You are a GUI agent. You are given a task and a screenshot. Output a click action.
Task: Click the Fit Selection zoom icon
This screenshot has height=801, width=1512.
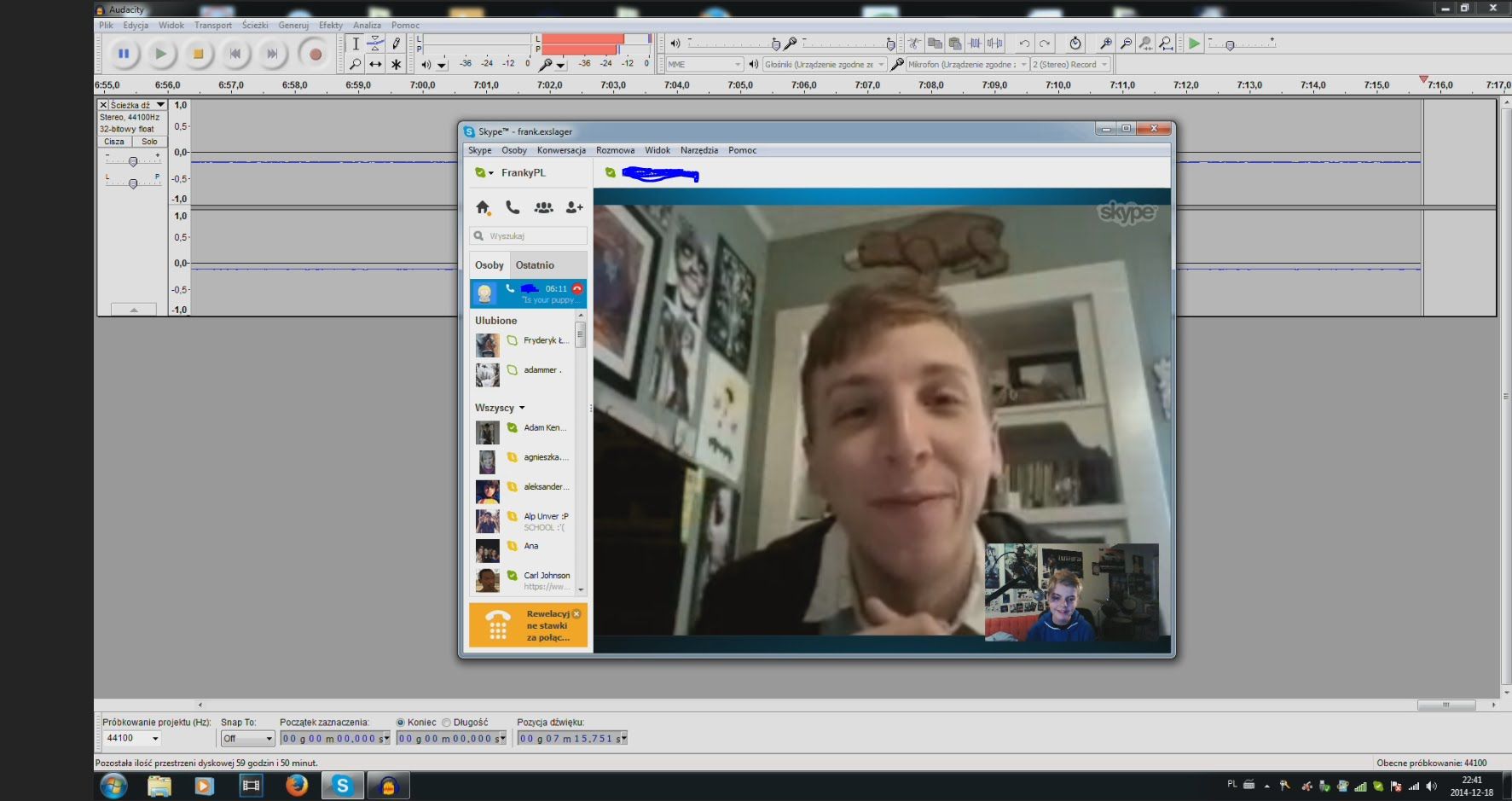(x=1146, y=44)
